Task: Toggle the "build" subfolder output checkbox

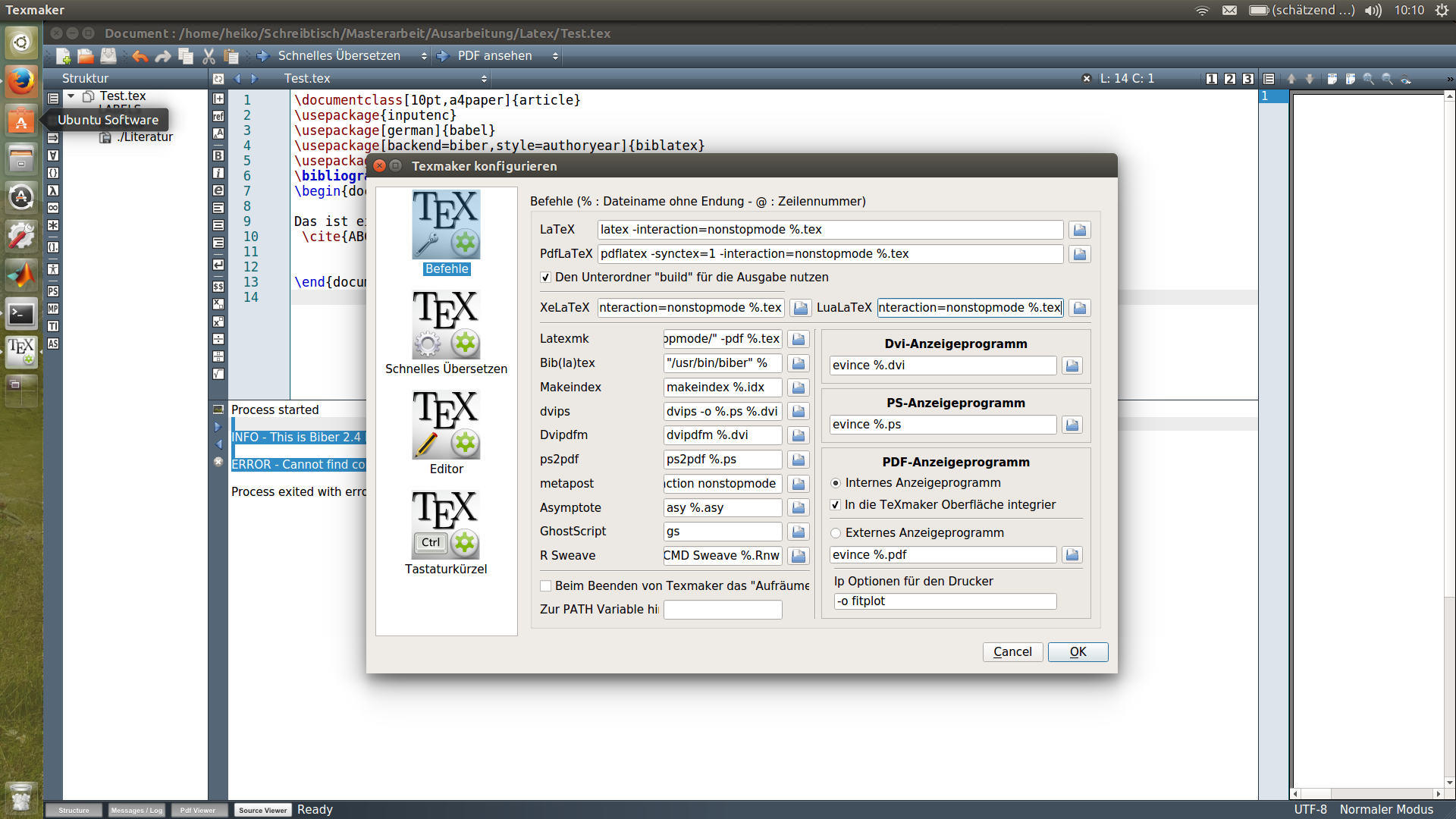Action: coord(545,278)
